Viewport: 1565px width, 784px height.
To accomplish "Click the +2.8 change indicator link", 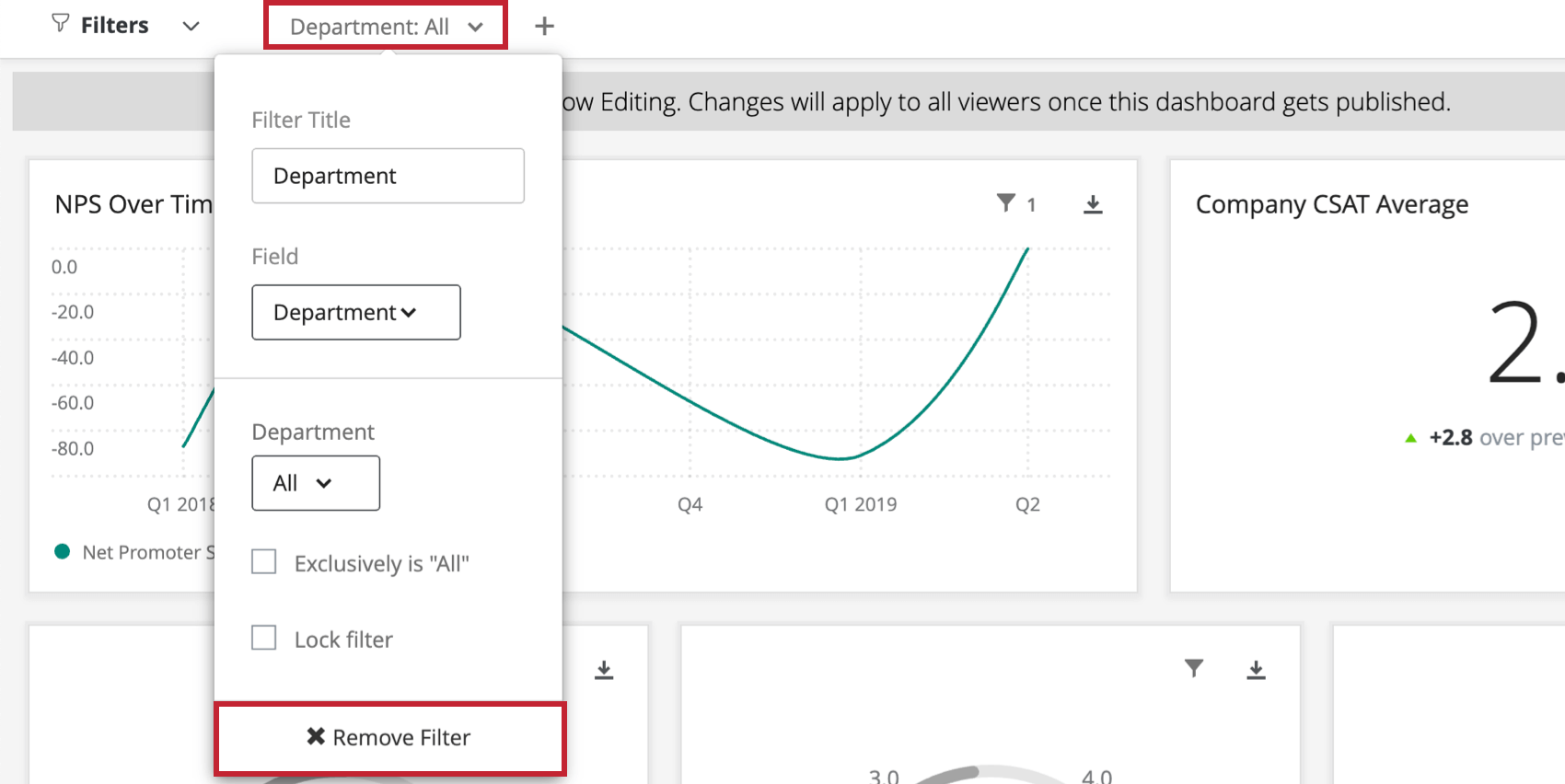I will coord(1450,437).
